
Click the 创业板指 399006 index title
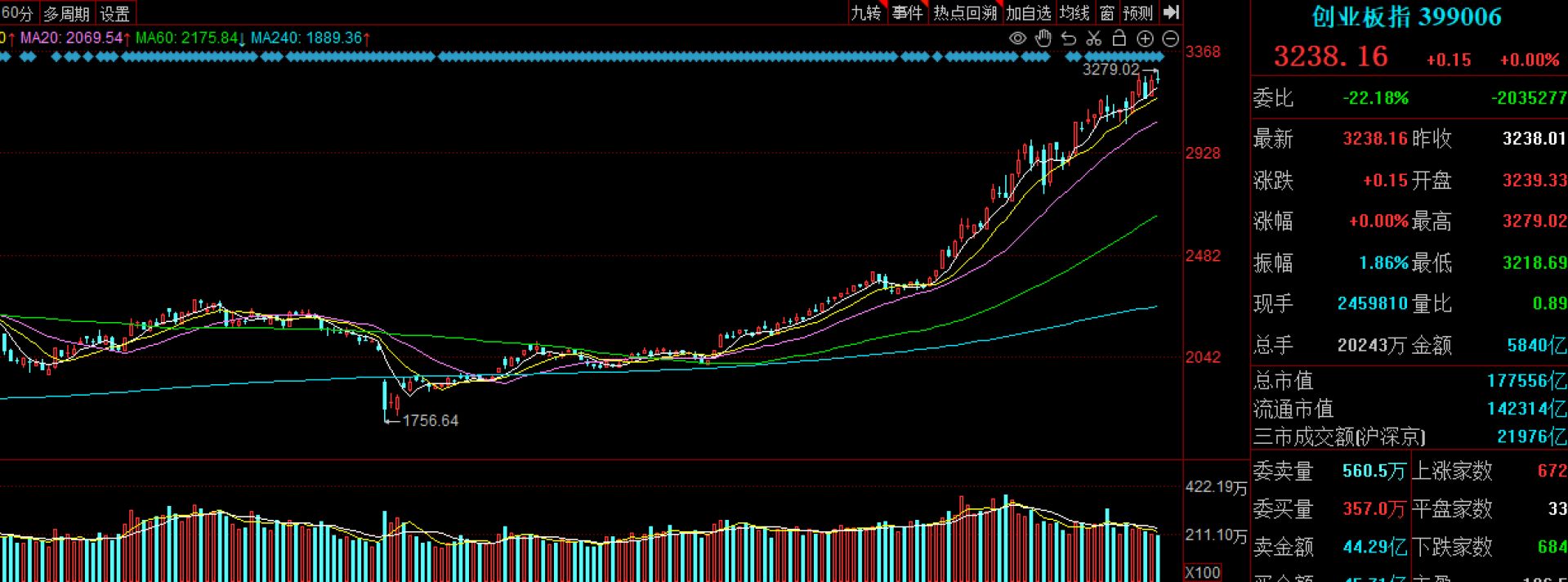1406,17
